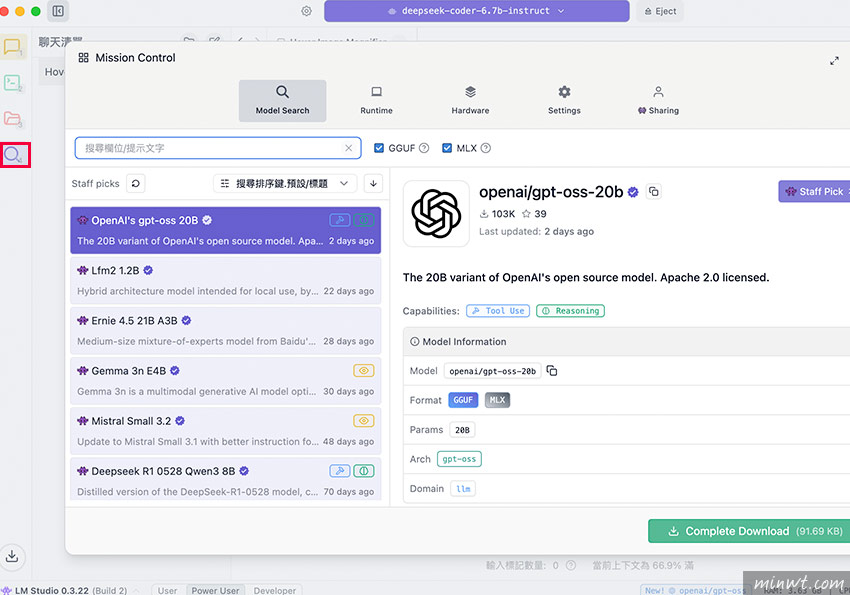
Task: Open the Model Search tab
Action: (282, 101)
